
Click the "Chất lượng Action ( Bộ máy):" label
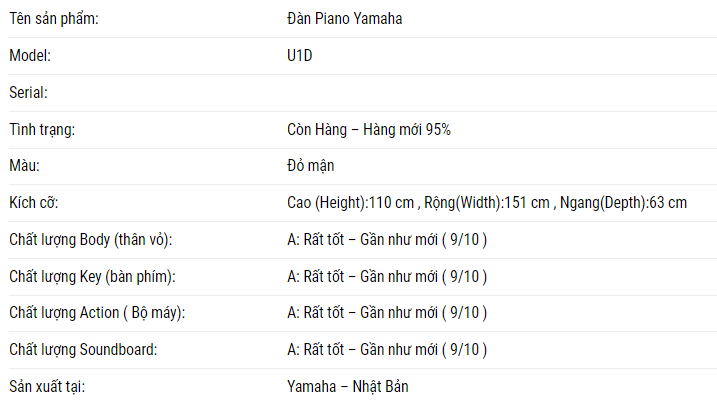click(x=97, y=313)
